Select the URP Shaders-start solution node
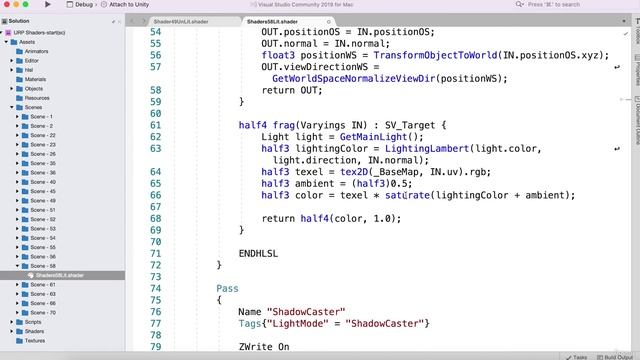This screenshot has height=360, width=640. (x=39, y=33)
